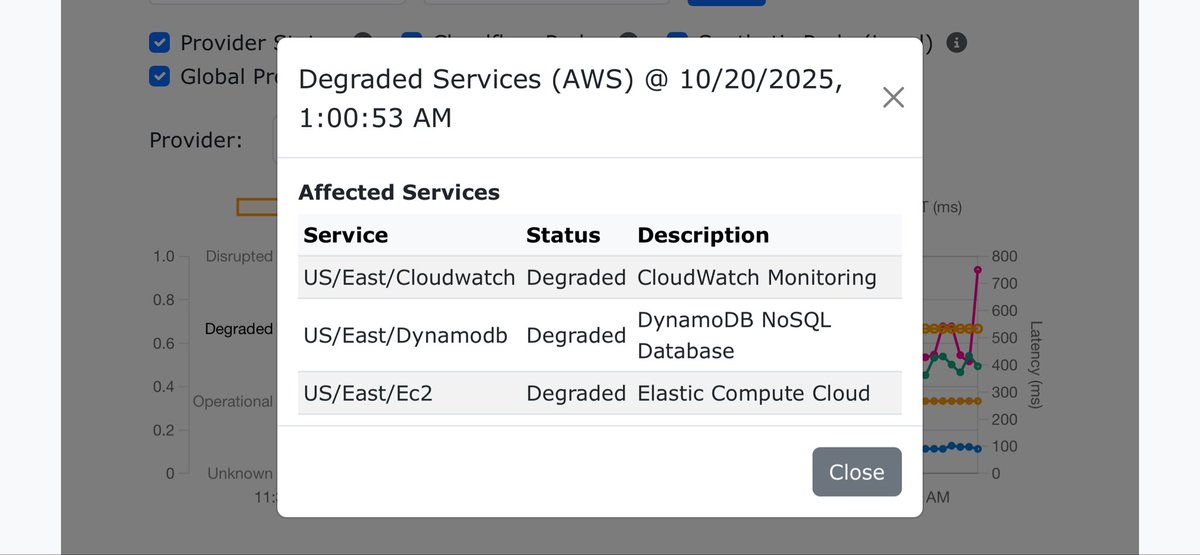Click the Elastic Compute Cloud description cell
Viewport: 1200px width, 555px height.
tap(754, 393)
